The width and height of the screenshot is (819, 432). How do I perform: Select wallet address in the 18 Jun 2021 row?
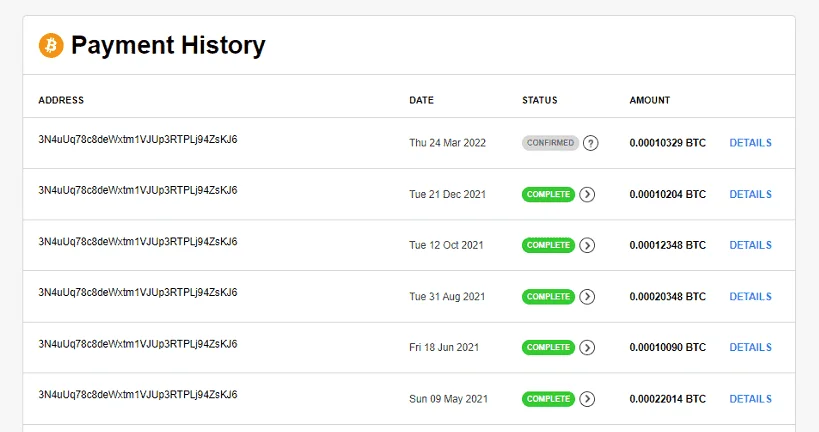pyautogui.click(x=138, y=344)
